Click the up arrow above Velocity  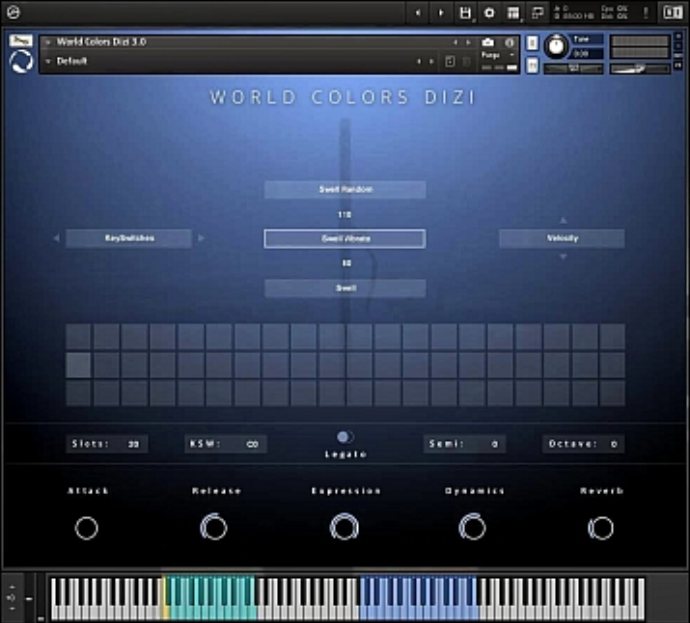[x=562, y=220]
